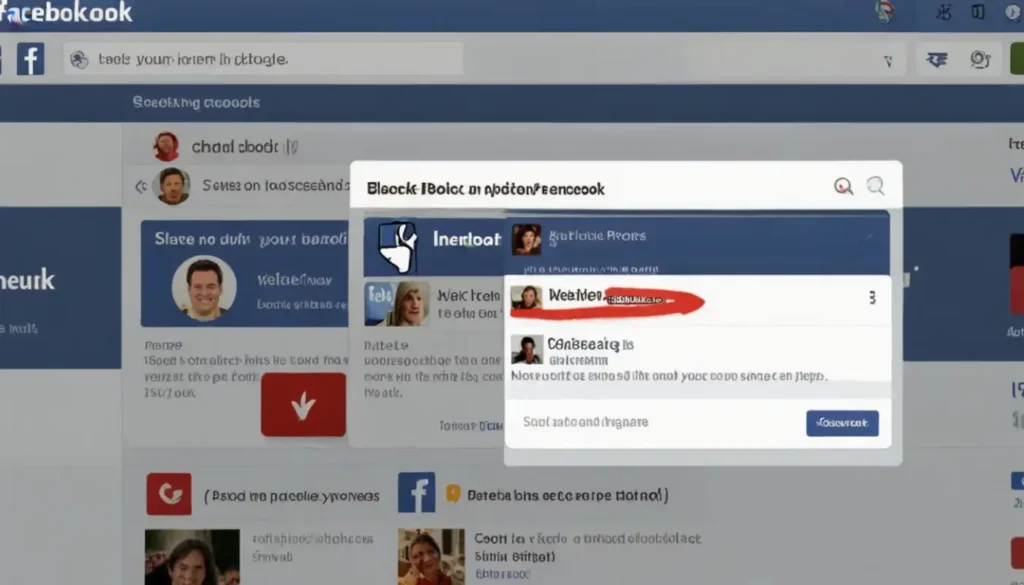The width and height of the screenshot is (1024, 585).
Task: Click the Facebook f icon in bottom section
Action: tap(416, 492)
